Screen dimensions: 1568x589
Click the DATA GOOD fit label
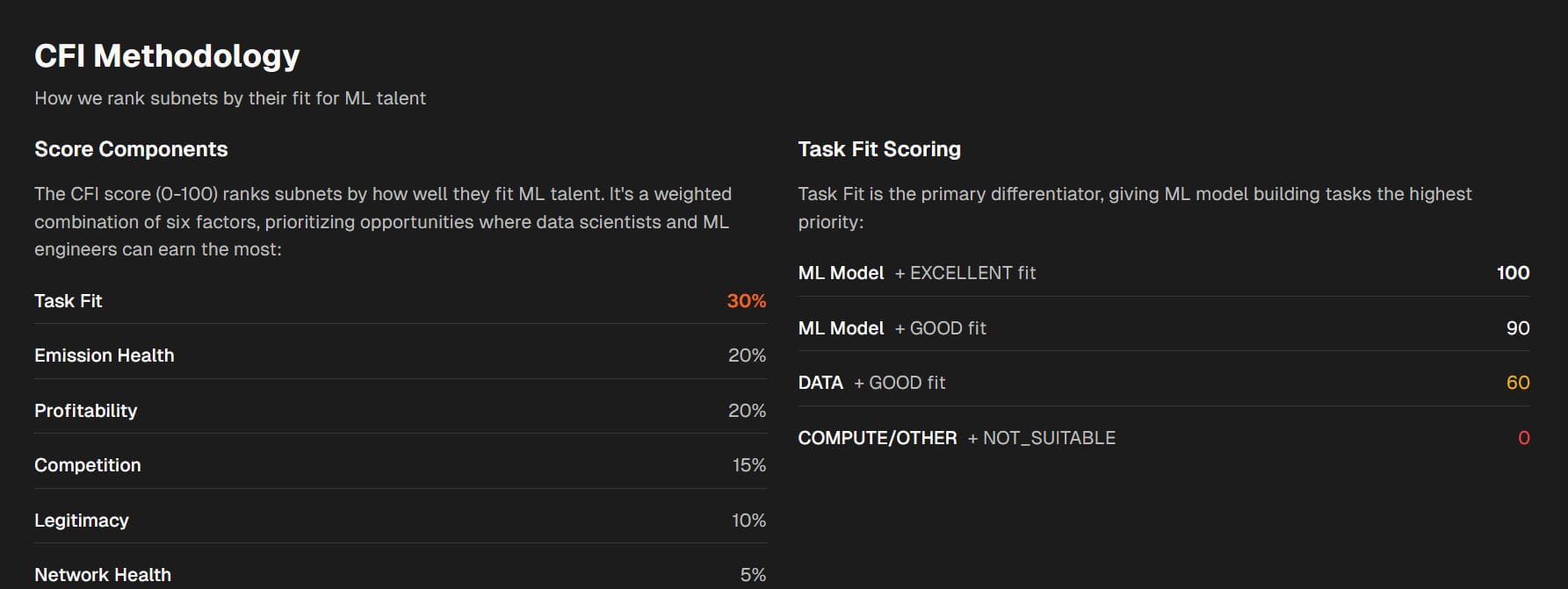pos(871,383)
